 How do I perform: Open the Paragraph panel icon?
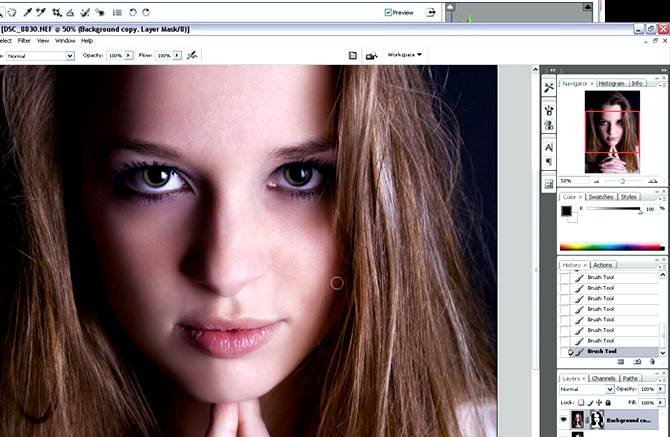click(x=549, y=163)
